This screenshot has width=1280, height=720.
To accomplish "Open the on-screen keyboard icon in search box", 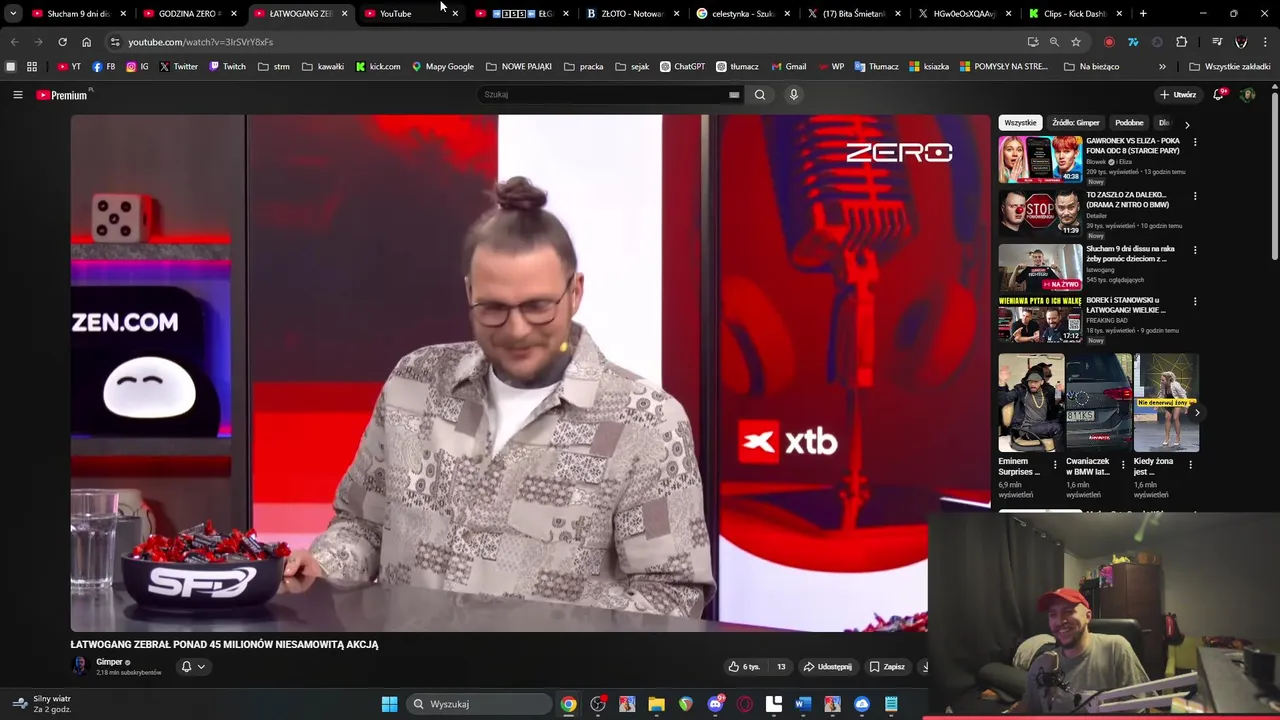I will point(734,95).
